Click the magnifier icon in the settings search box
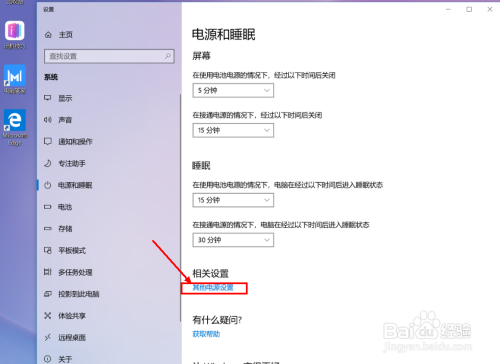 [168, 56]
